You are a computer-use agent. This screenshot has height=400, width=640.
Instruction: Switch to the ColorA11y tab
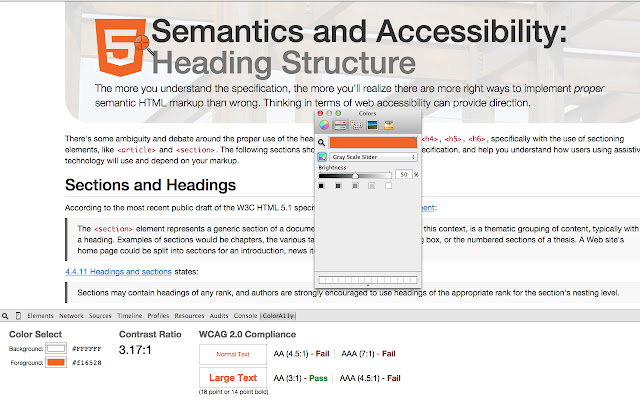pyautogui.click(x=278, y=316)
